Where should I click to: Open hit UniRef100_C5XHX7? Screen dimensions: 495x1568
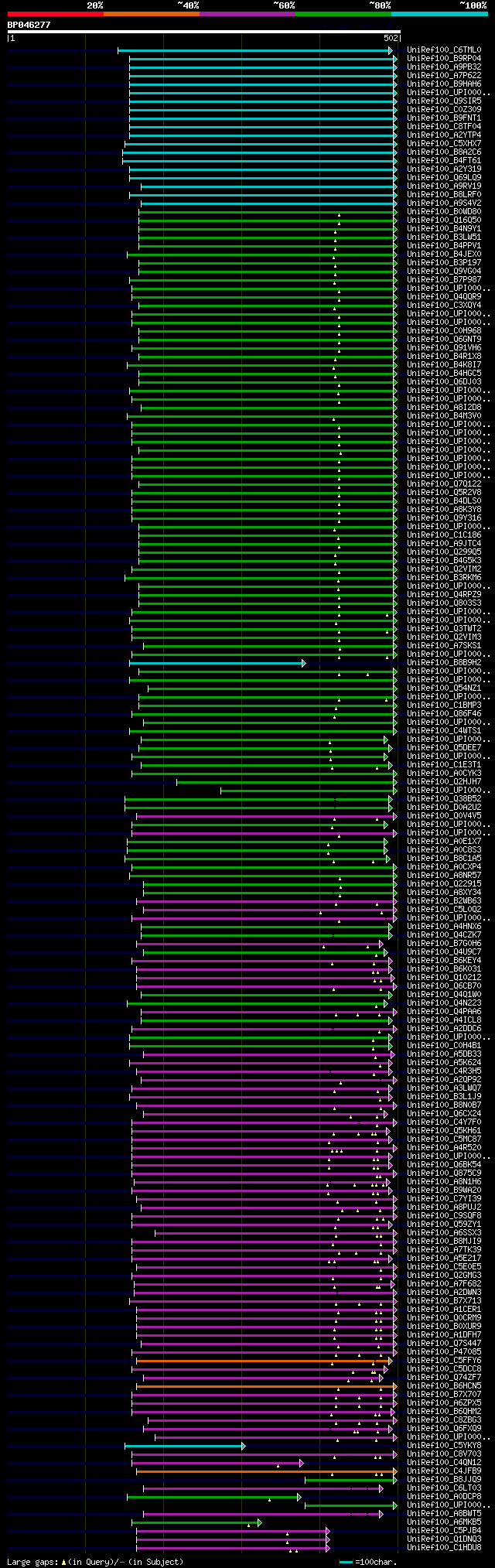[x=444, y=144]
